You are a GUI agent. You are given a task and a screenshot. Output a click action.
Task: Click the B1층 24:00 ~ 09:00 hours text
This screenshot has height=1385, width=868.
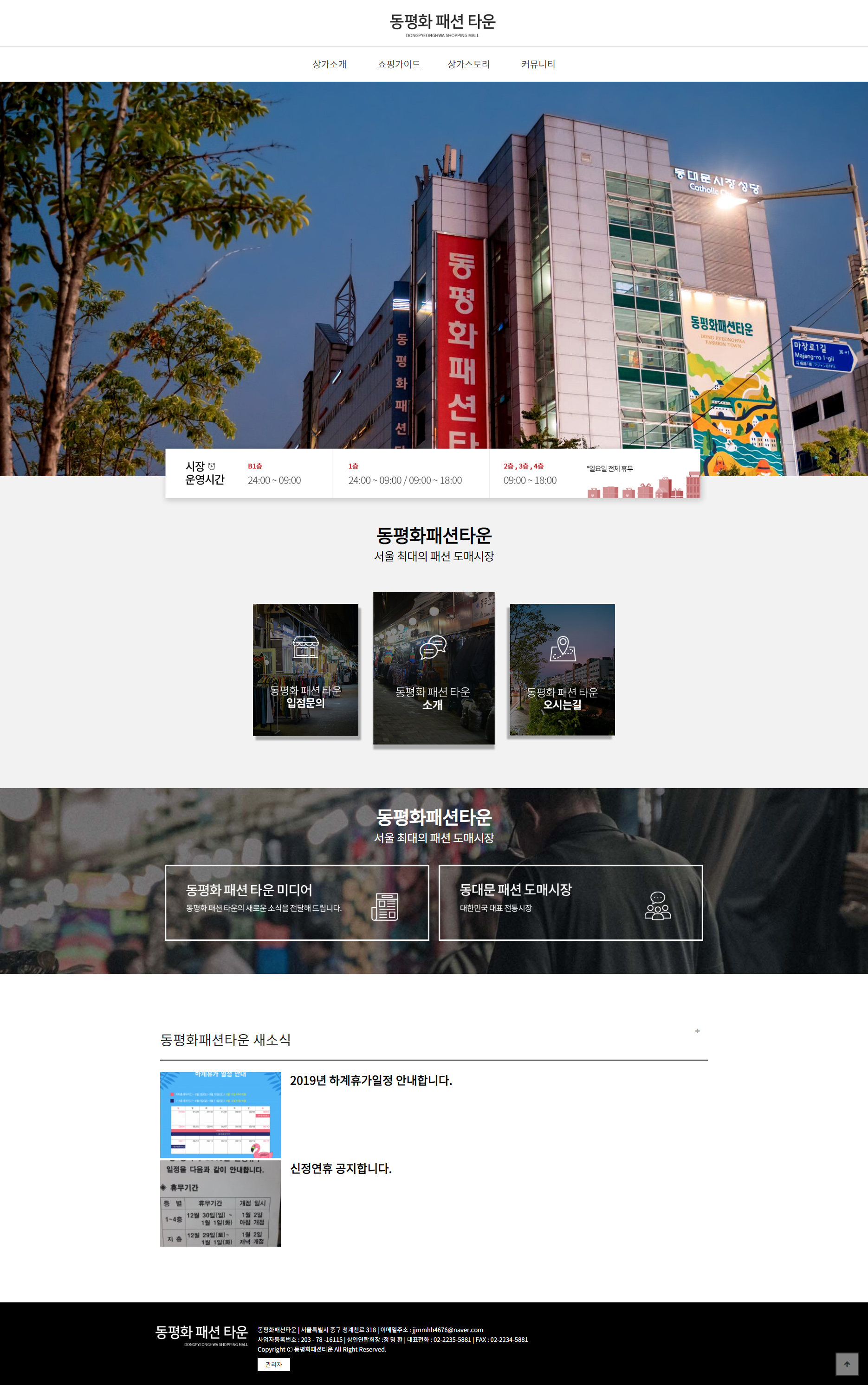(x=274, y=474)
